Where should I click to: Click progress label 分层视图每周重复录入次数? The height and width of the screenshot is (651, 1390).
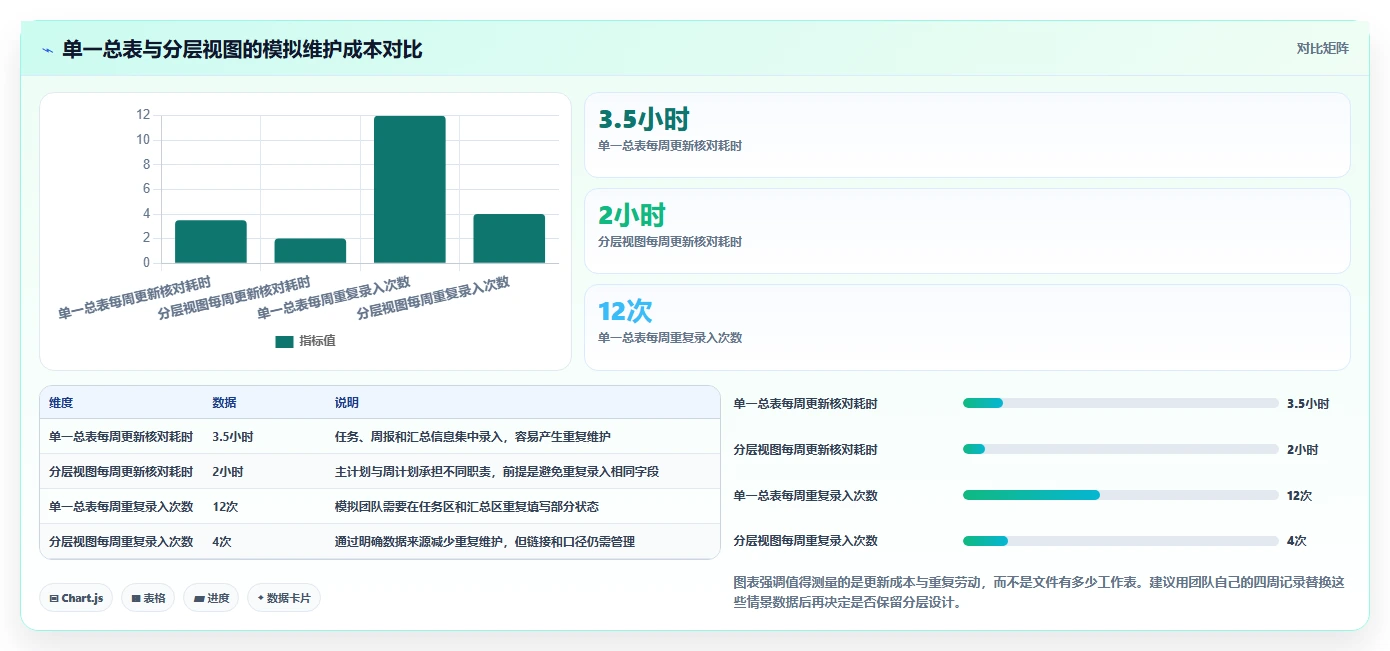(805, 541)
